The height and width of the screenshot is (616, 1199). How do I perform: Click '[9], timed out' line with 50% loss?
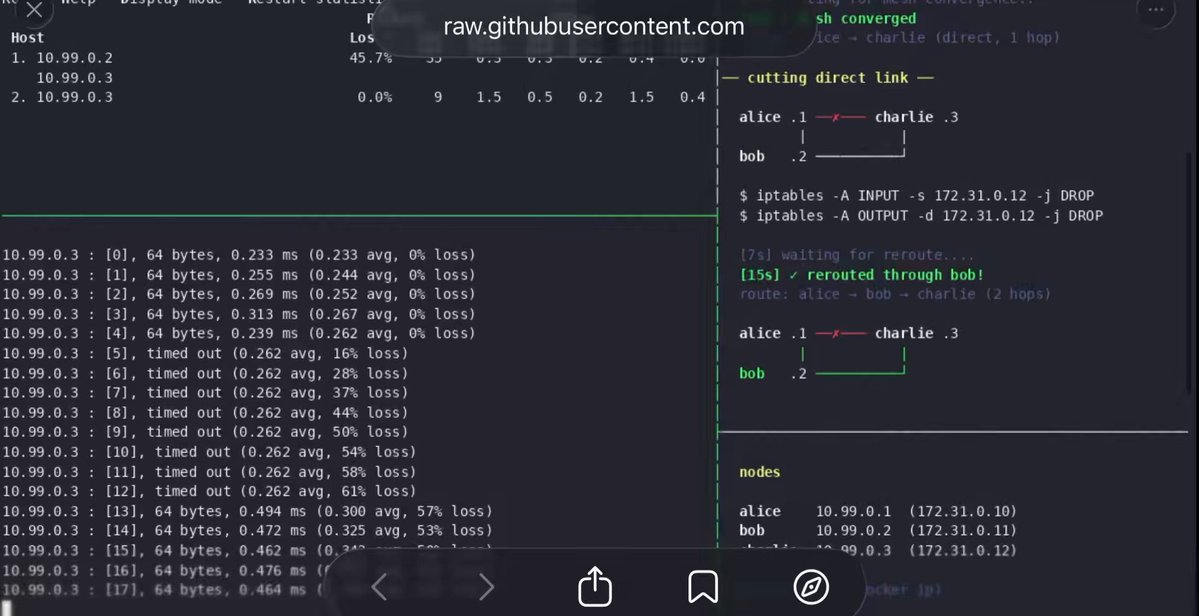pos(205,432)
